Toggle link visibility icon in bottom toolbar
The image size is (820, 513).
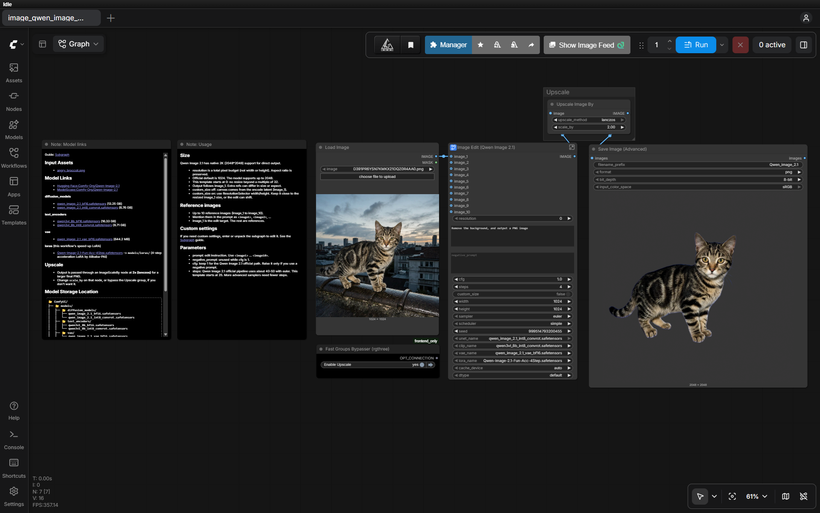pos(804,496)
